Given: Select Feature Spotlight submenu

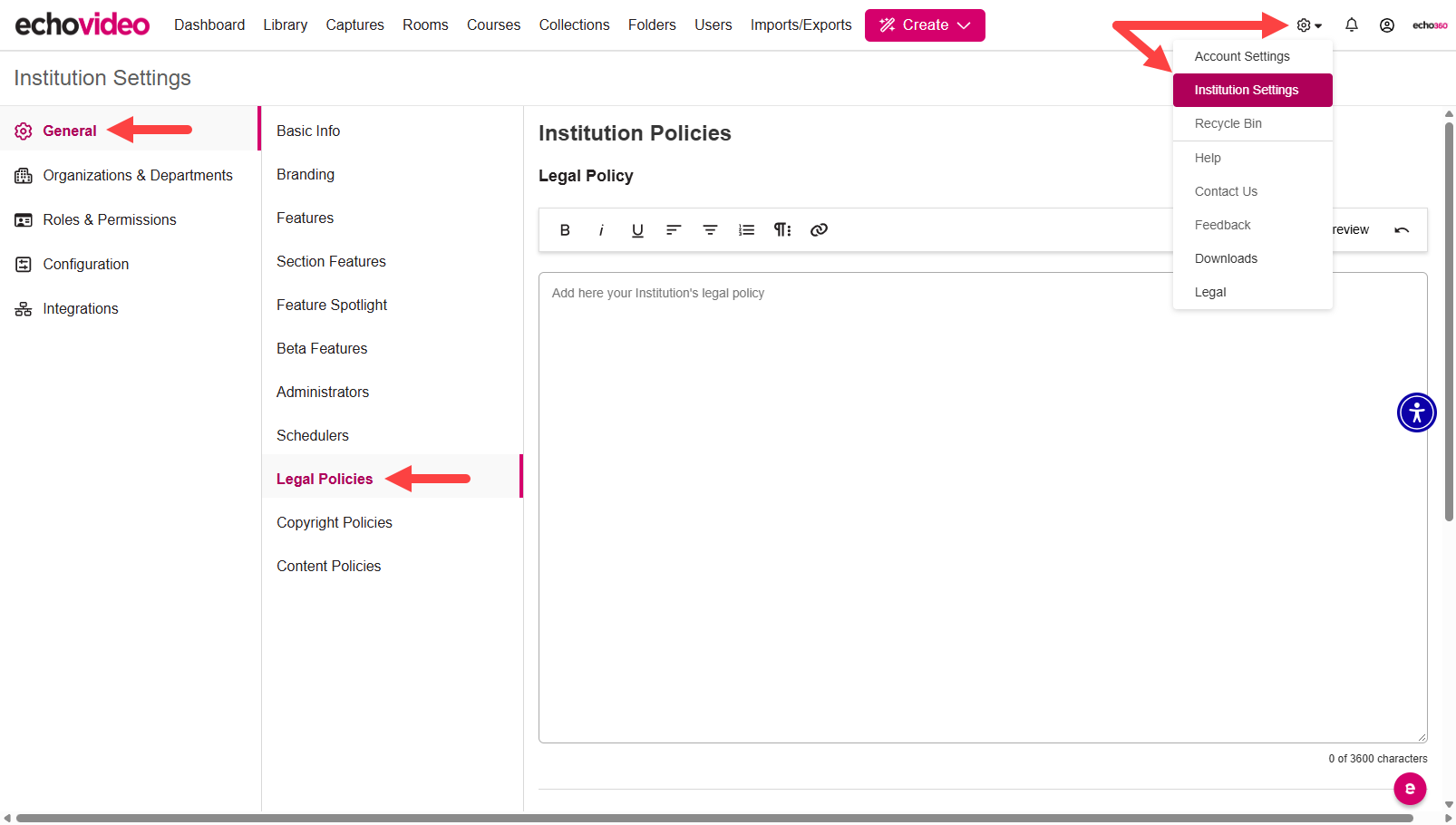Looking at the screenshot, I should point(392,305).
